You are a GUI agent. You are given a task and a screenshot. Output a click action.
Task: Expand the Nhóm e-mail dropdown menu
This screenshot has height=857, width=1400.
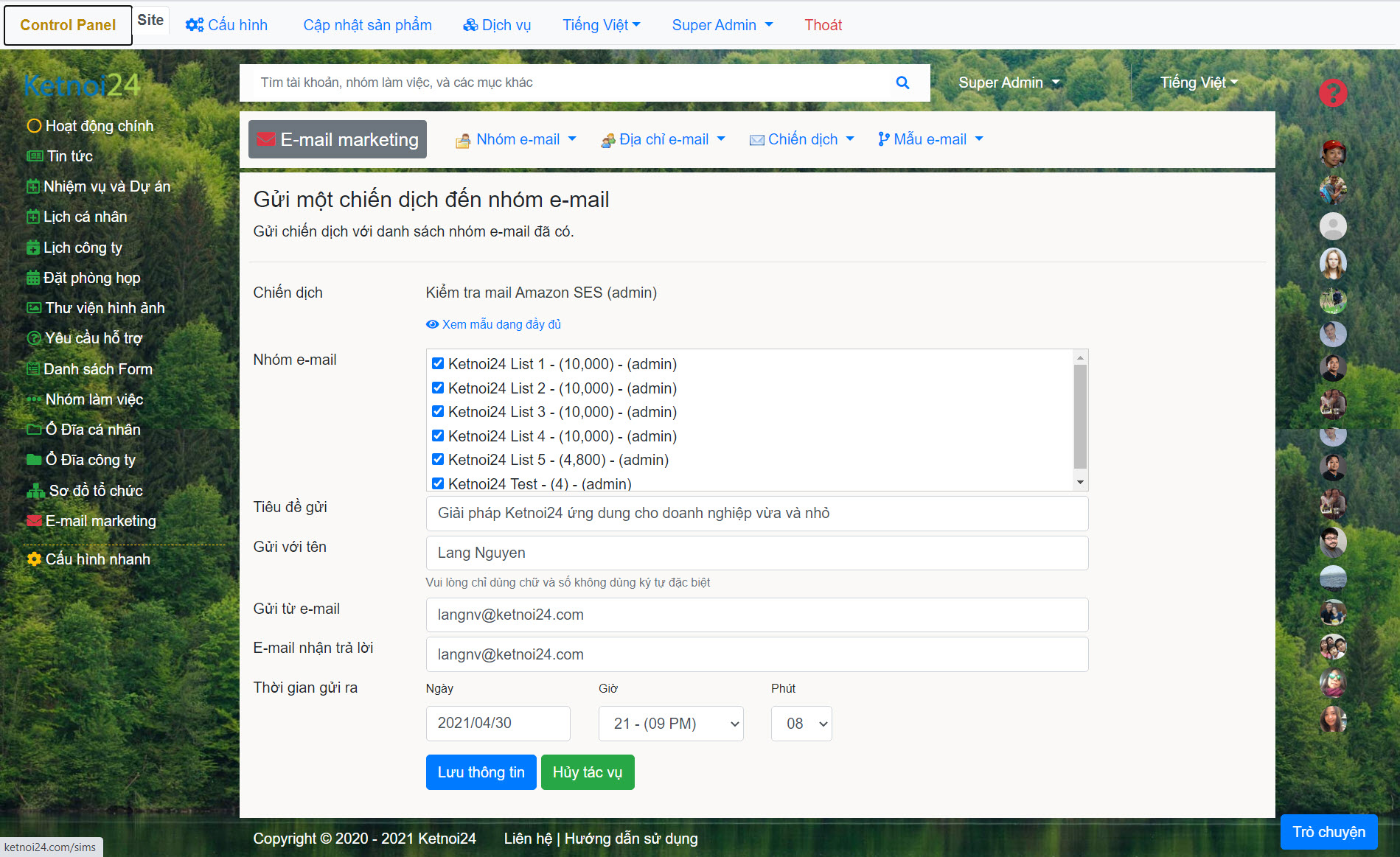516,139
